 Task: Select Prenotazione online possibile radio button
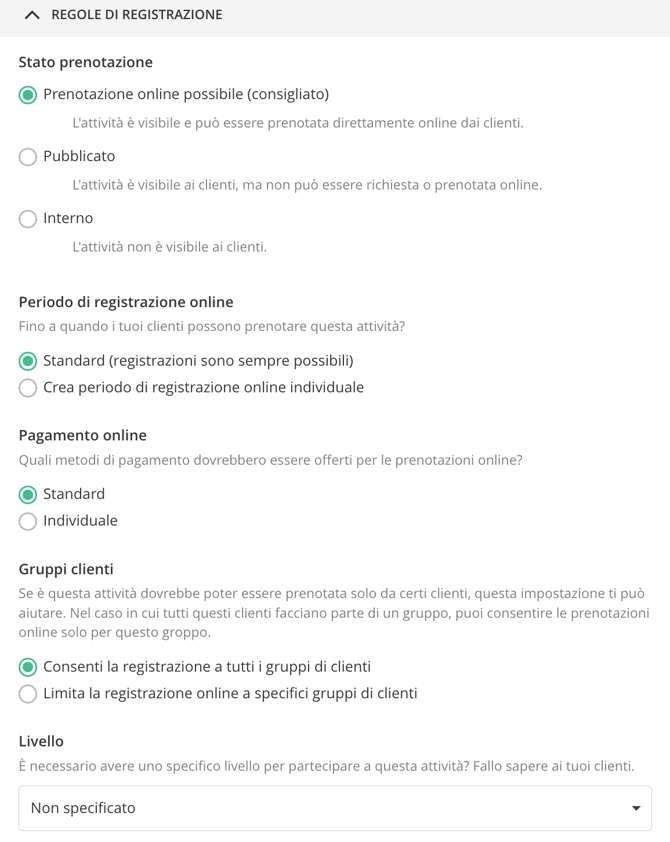[x=28, y=95]
